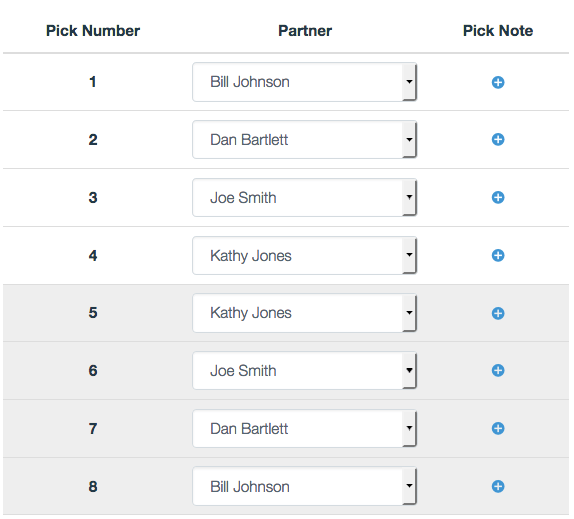Click the pick number 5 row cell
574x519 pixels.
[93, 313]
